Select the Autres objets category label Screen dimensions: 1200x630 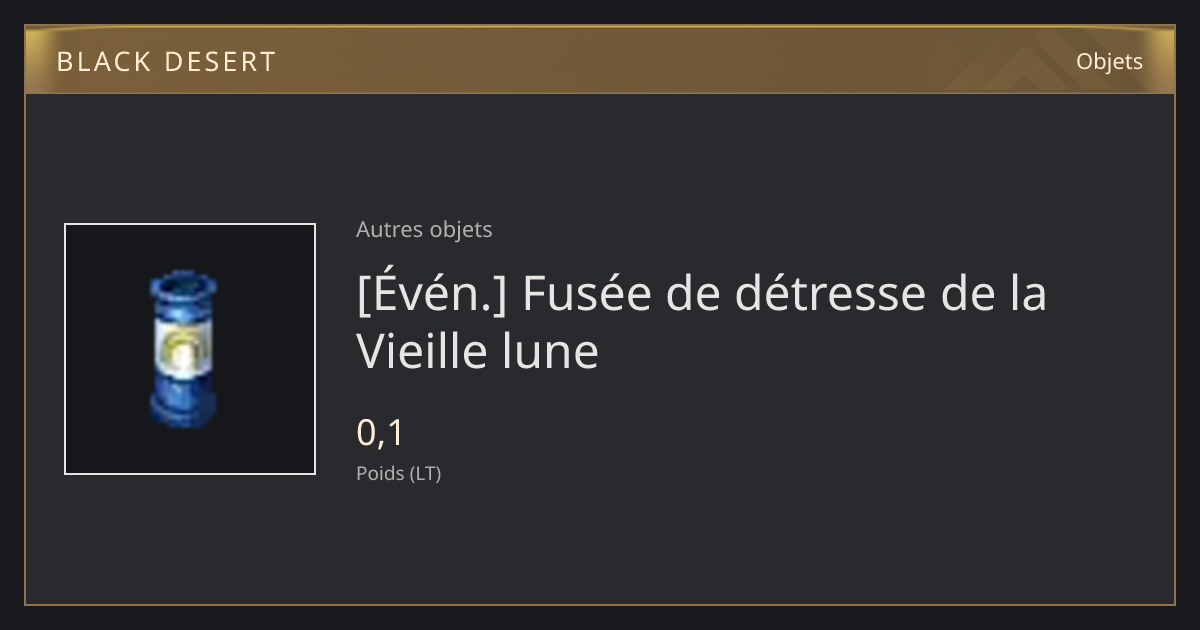(x=424, y=229)
